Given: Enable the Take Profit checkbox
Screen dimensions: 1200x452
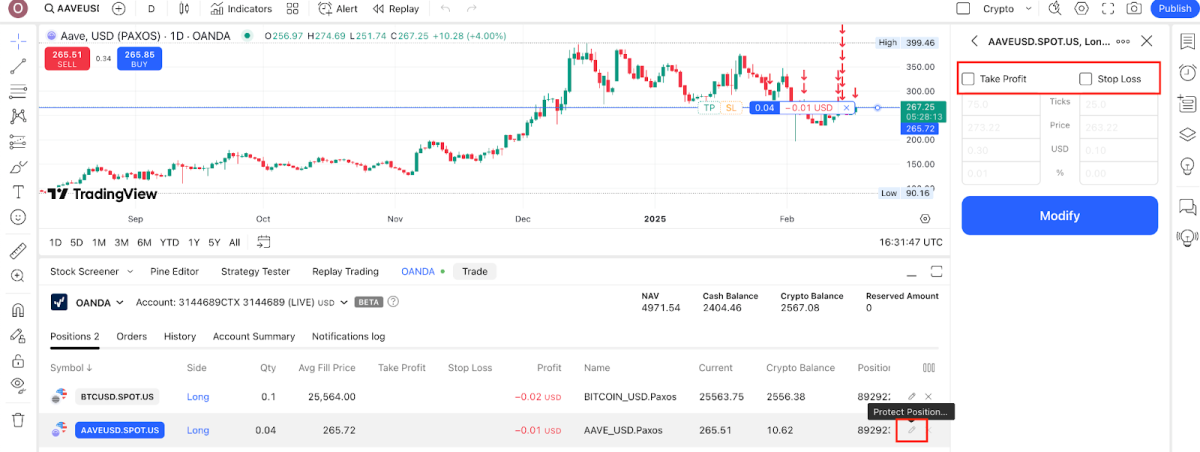Looking at the screenshot, I should click(967, 79).
